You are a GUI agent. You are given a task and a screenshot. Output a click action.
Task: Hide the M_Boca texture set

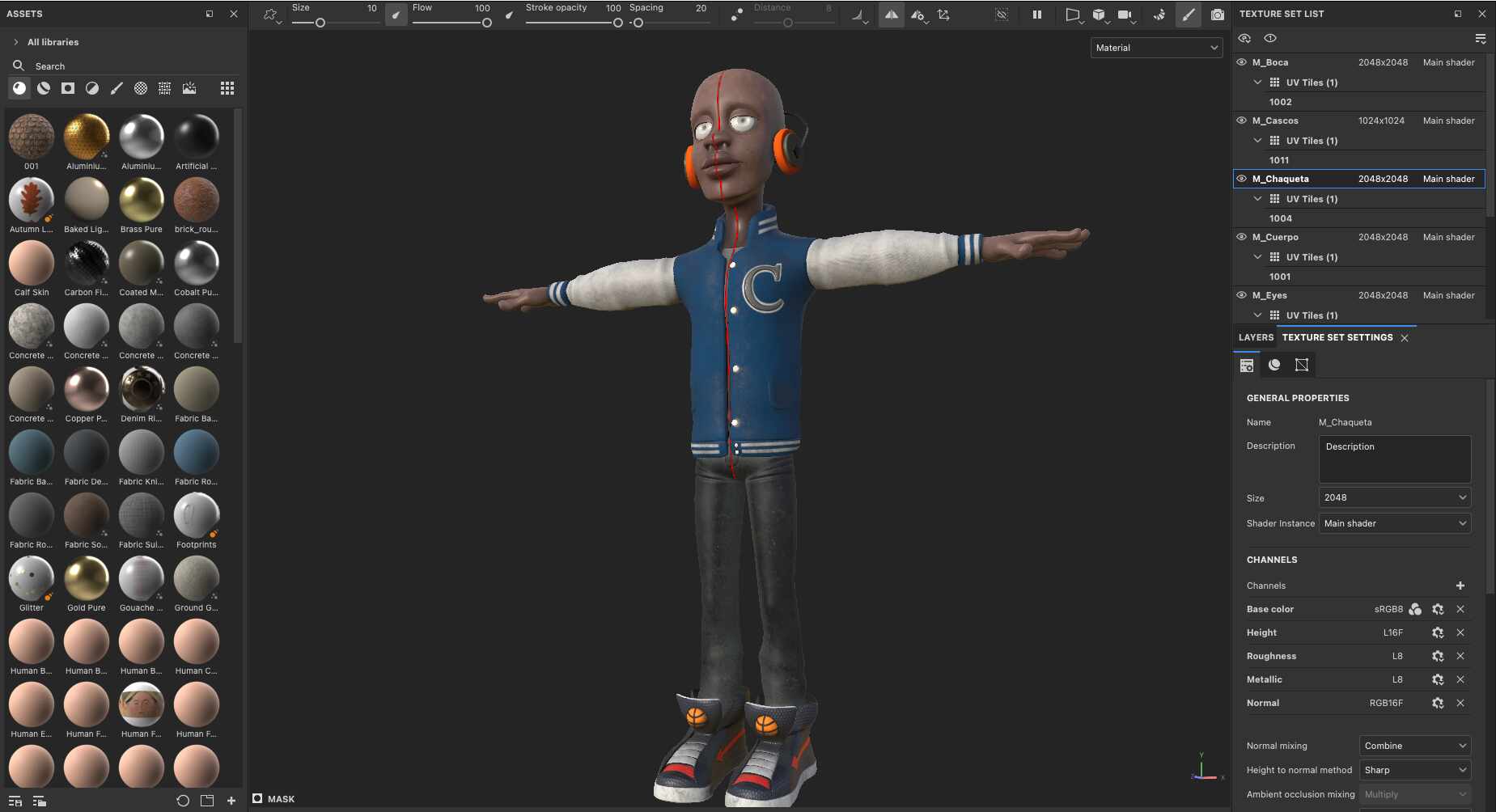click(1242, 62)
